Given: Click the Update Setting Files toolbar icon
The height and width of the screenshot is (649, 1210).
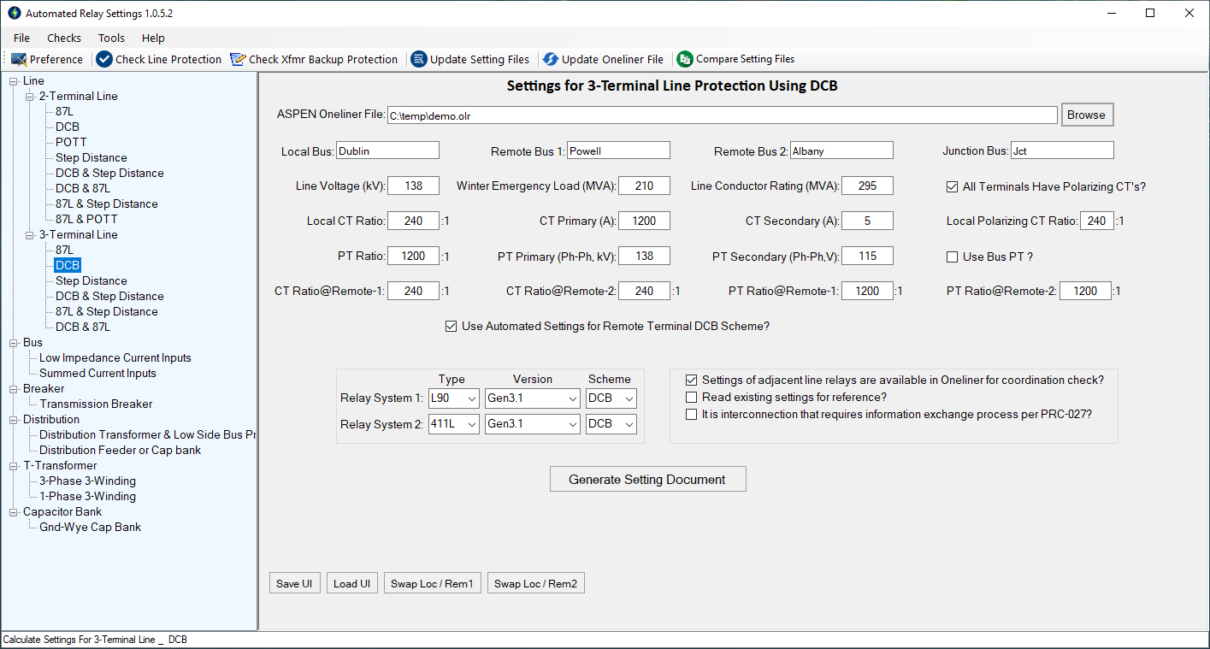Looking at the screenshot, I should click(x=470, y=59).
